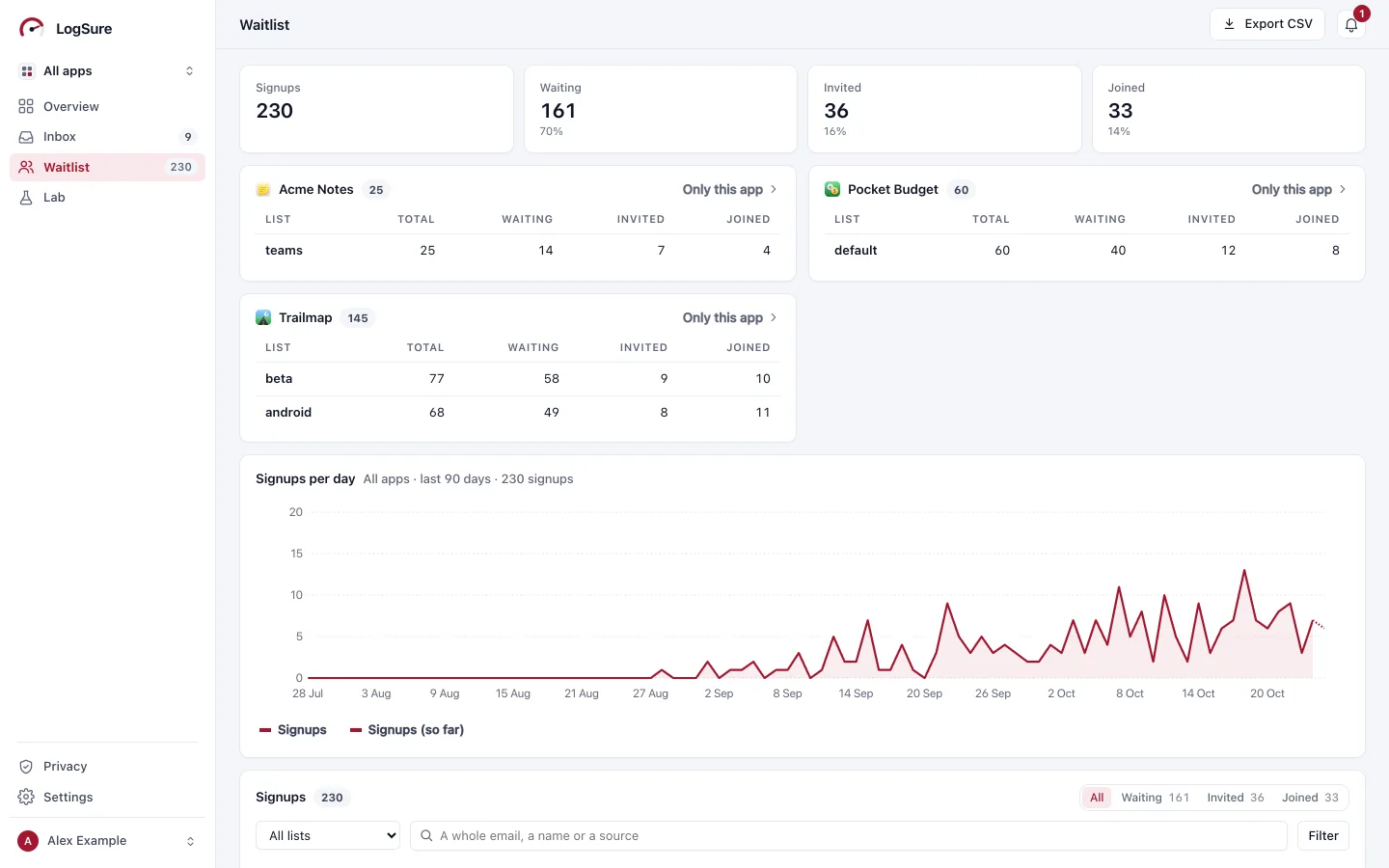1389x868 pixels.
Task: Click the Trailmap app icon
Action: tap(263, 318)
